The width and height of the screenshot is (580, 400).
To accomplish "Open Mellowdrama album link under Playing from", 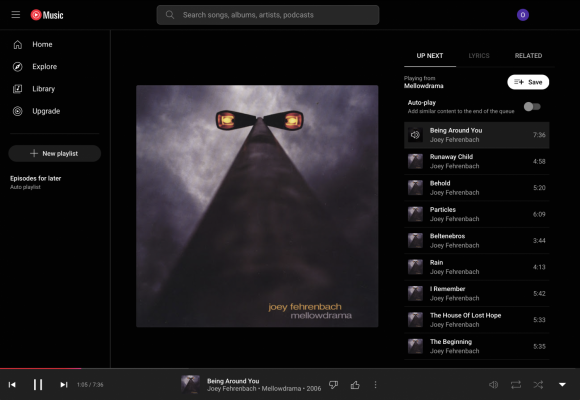I will pyautogui.click(x=424, y=86).
